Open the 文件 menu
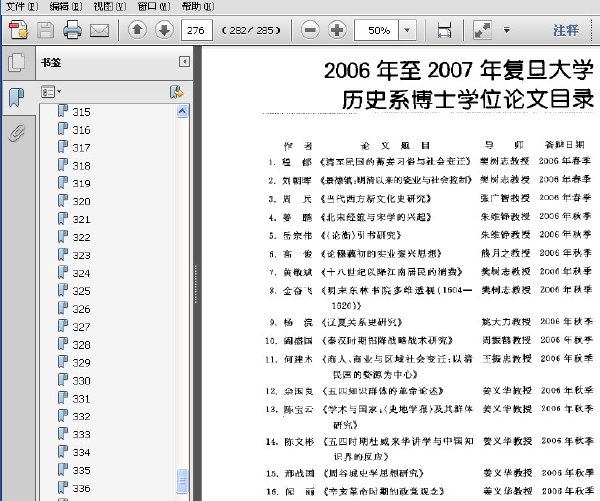The height and width of the screenshot is (501, 600). tap(22, 6)
